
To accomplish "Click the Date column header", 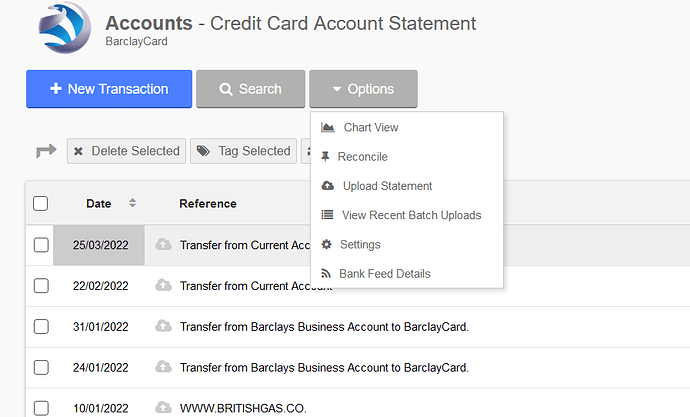I will (x=99, y=204).
